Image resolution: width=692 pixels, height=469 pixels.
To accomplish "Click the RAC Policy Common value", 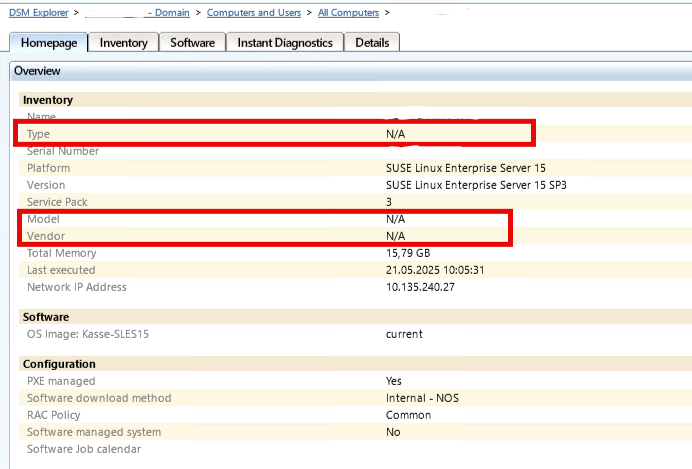I will click(x=408, y=415).
